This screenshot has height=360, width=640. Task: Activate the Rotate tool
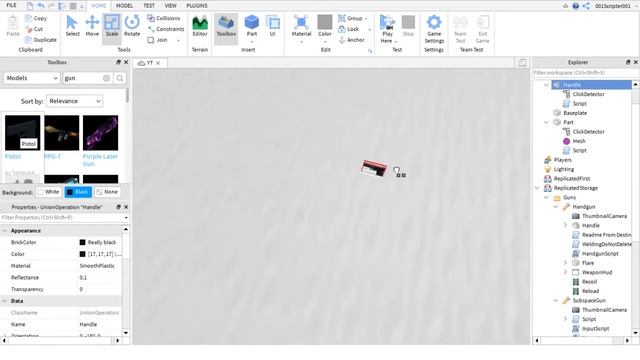132,26
